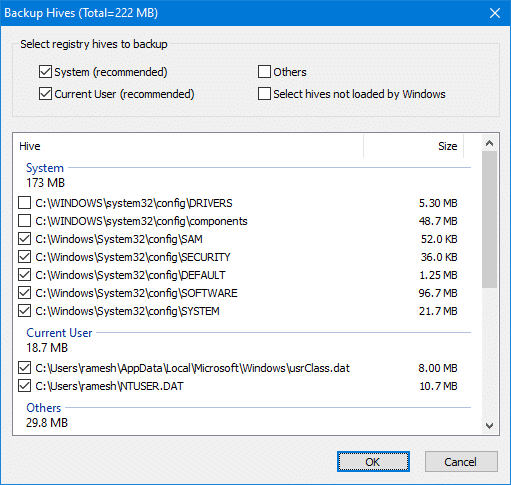Uncheck the DEFAULT hive checkbox
The width and height of the screenshot is (511, 485).
(25, 275)
